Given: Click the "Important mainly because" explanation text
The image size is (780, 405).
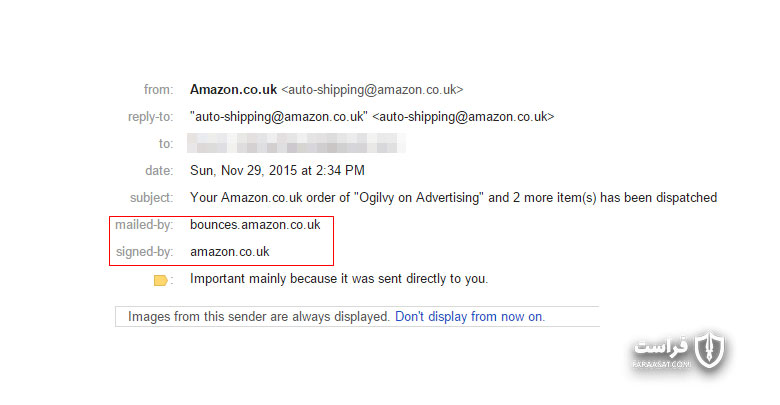Looking at the screenshot, I should click(339, 279).
